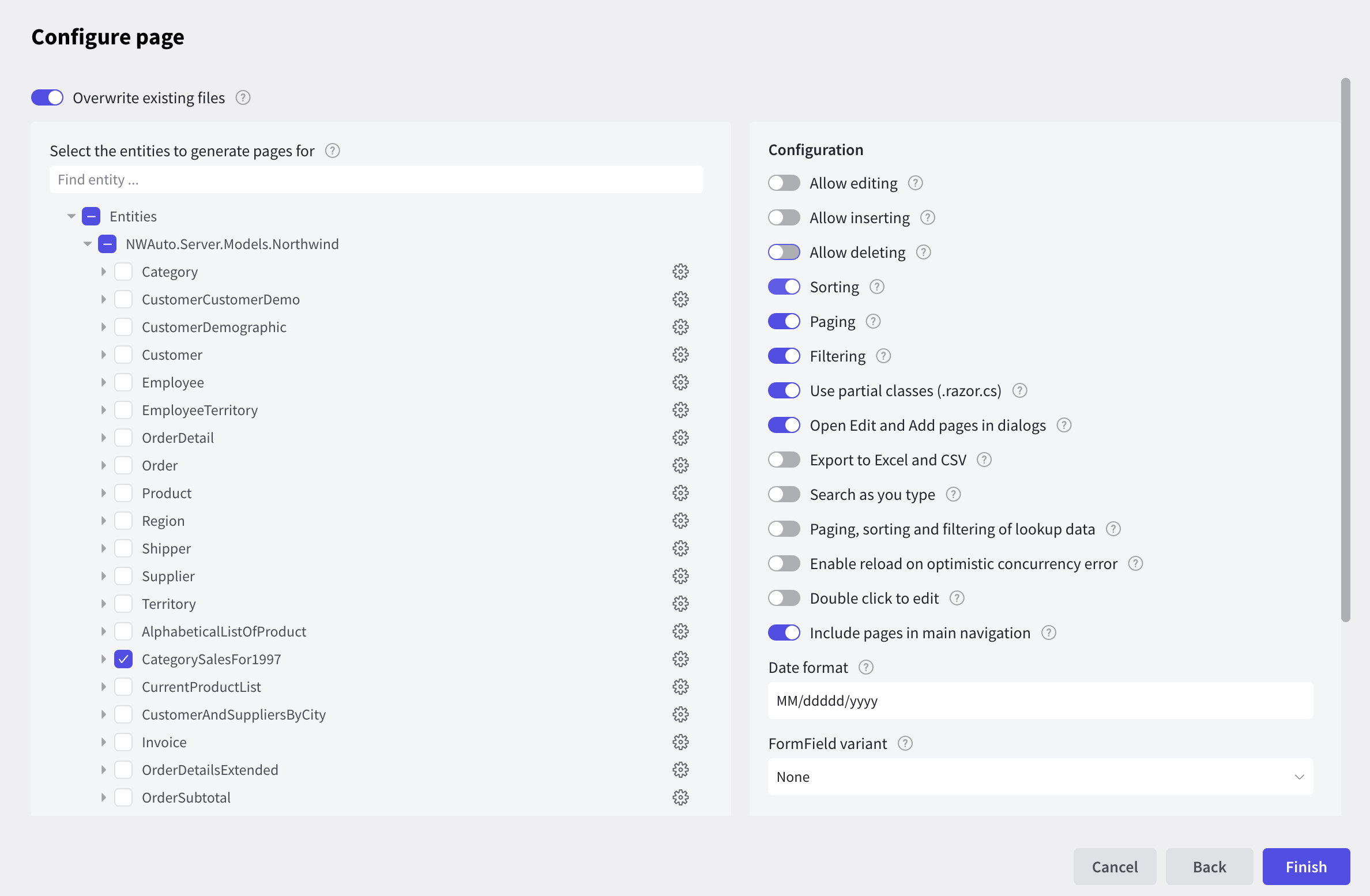Show help icon next to Filtering
This screenshot has height=896, width=1370.
point(883,356)
